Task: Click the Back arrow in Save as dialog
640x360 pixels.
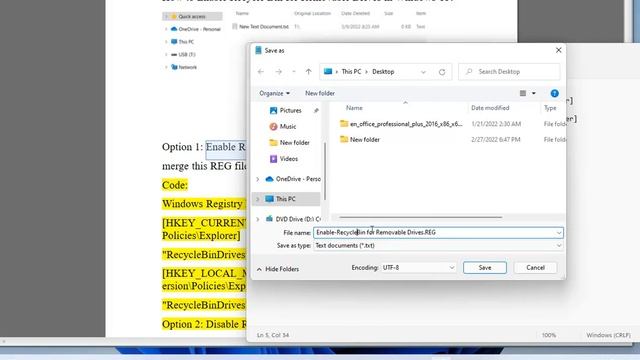Action: tap(261, 72)
